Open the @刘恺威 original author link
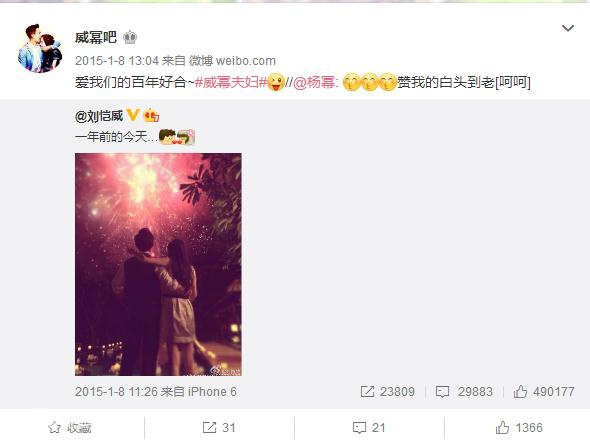The height and width of the screenshot is (444, 590). point(99,116)
